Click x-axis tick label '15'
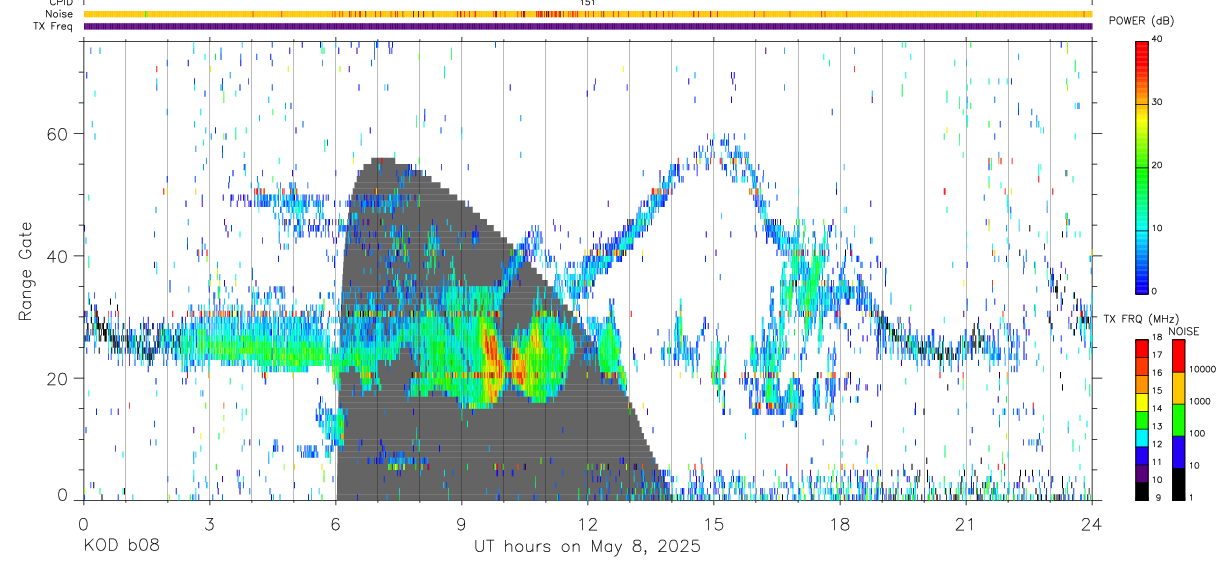1228x567 pixels. [x=713, y=523]
